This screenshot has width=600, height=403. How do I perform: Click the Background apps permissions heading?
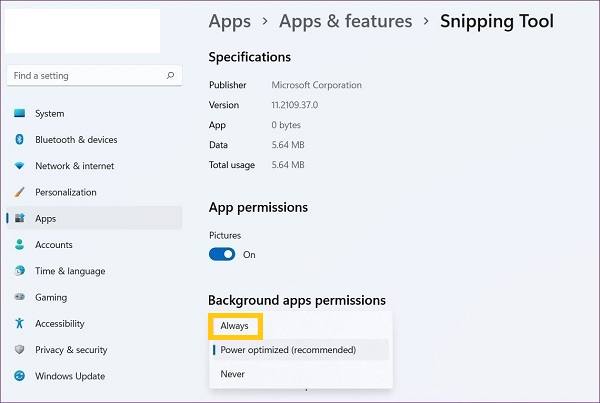pos(297,300)
